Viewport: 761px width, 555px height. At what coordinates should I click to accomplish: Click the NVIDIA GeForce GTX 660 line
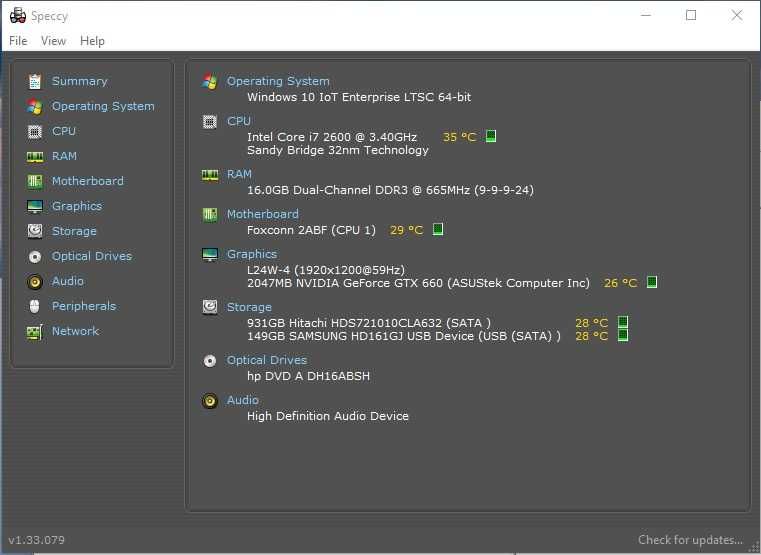click(418, 283)
